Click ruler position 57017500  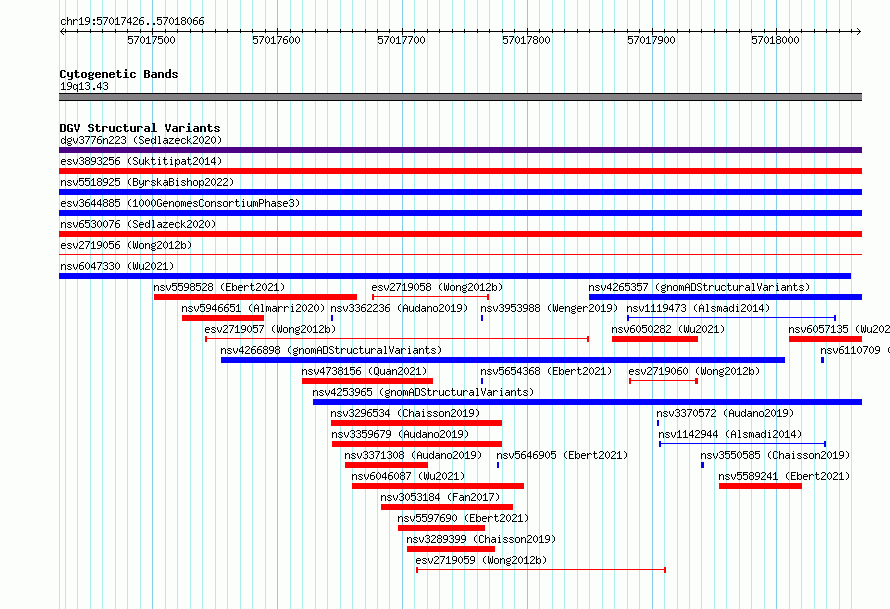click(x=152, y=40)
